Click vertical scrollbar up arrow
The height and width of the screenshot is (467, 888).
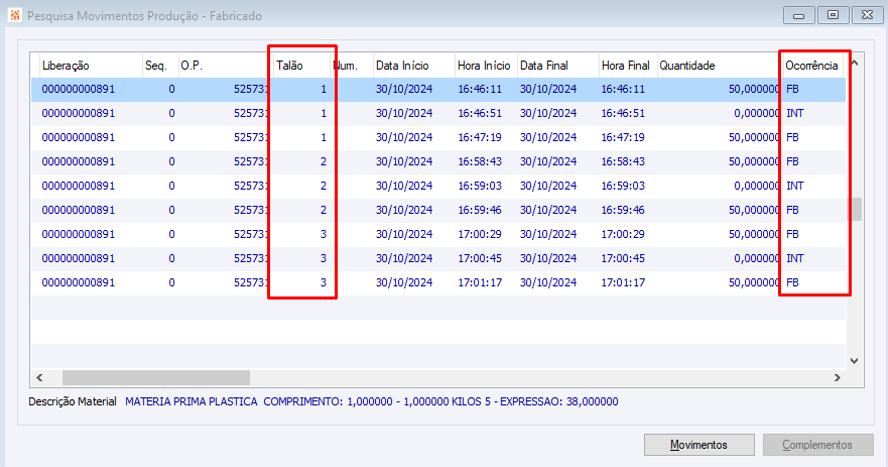(x=855, y=63)
